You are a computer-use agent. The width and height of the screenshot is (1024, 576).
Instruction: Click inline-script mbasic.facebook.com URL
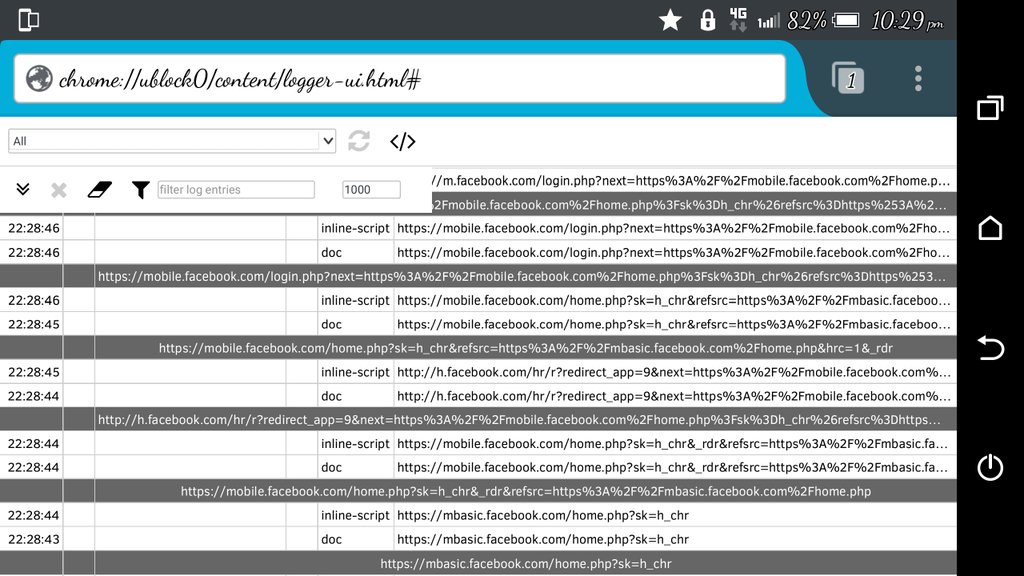(x=543, y=515)
